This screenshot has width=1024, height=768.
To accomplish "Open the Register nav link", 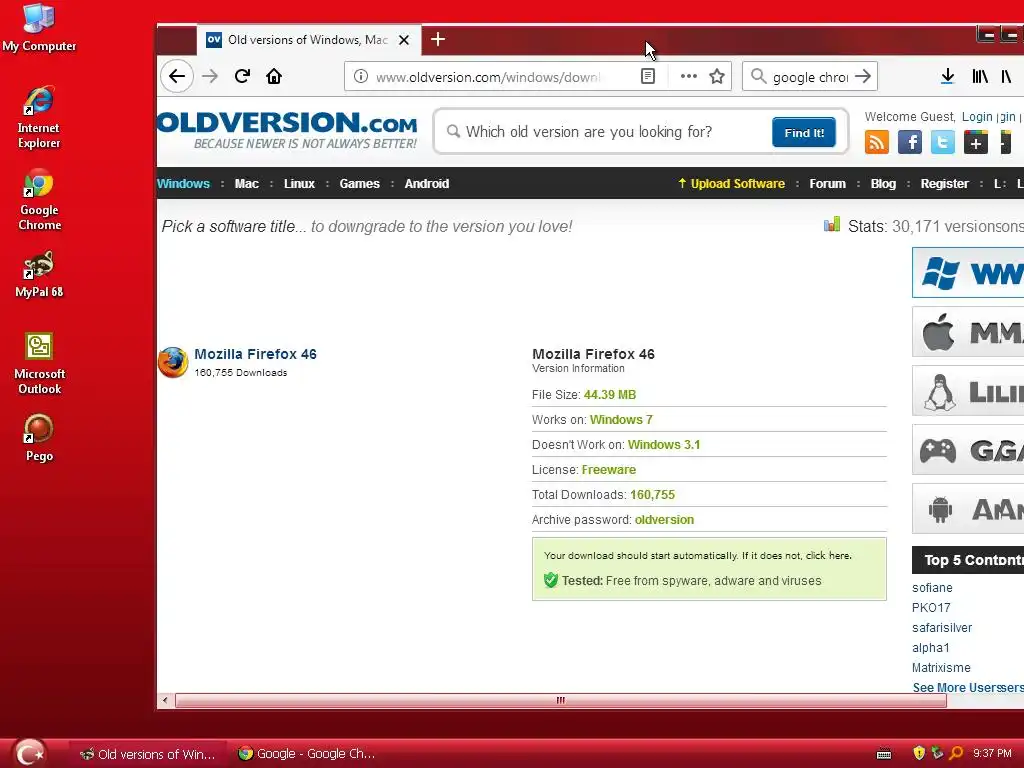I will tap(944, 184).
